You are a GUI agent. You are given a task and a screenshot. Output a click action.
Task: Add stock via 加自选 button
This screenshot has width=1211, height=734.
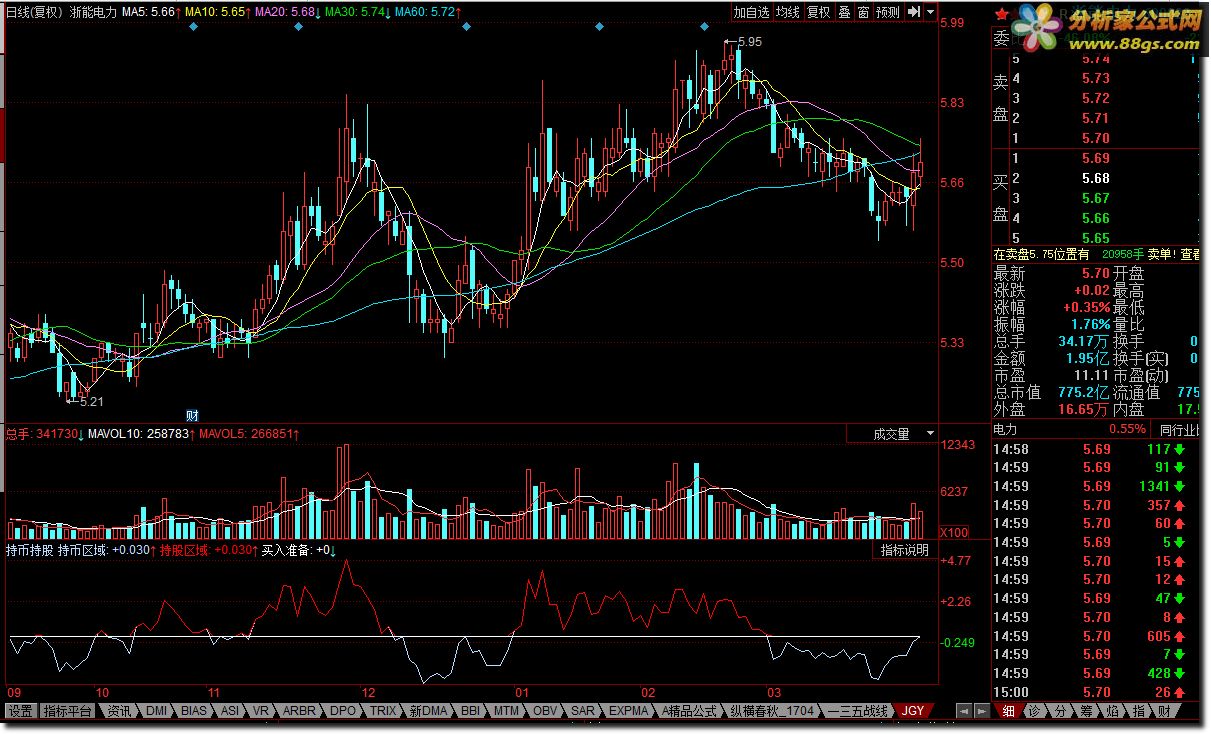point(751,12)
